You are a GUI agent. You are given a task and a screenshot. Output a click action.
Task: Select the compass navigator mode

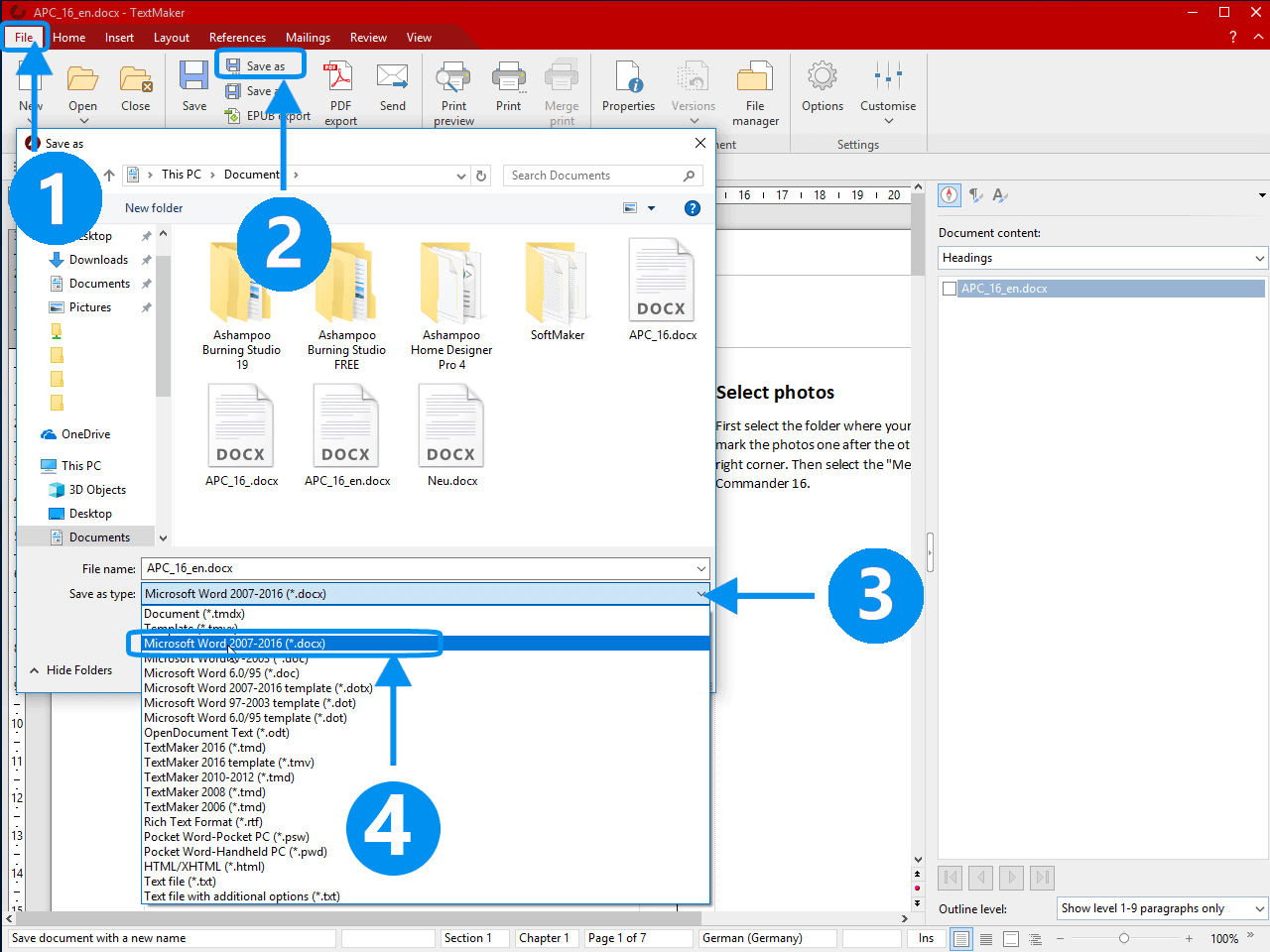[950, 195]
